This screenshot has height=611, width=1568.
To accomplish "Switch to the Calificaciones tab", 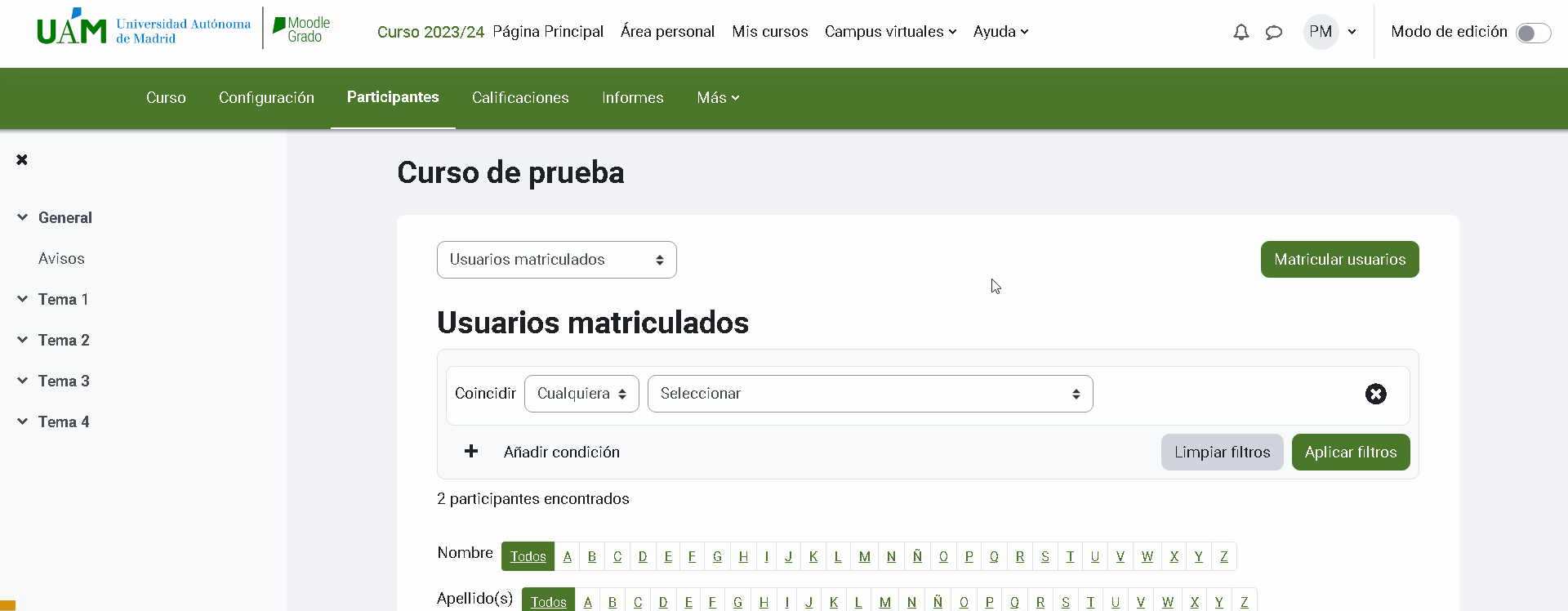I will coord(520,98).
